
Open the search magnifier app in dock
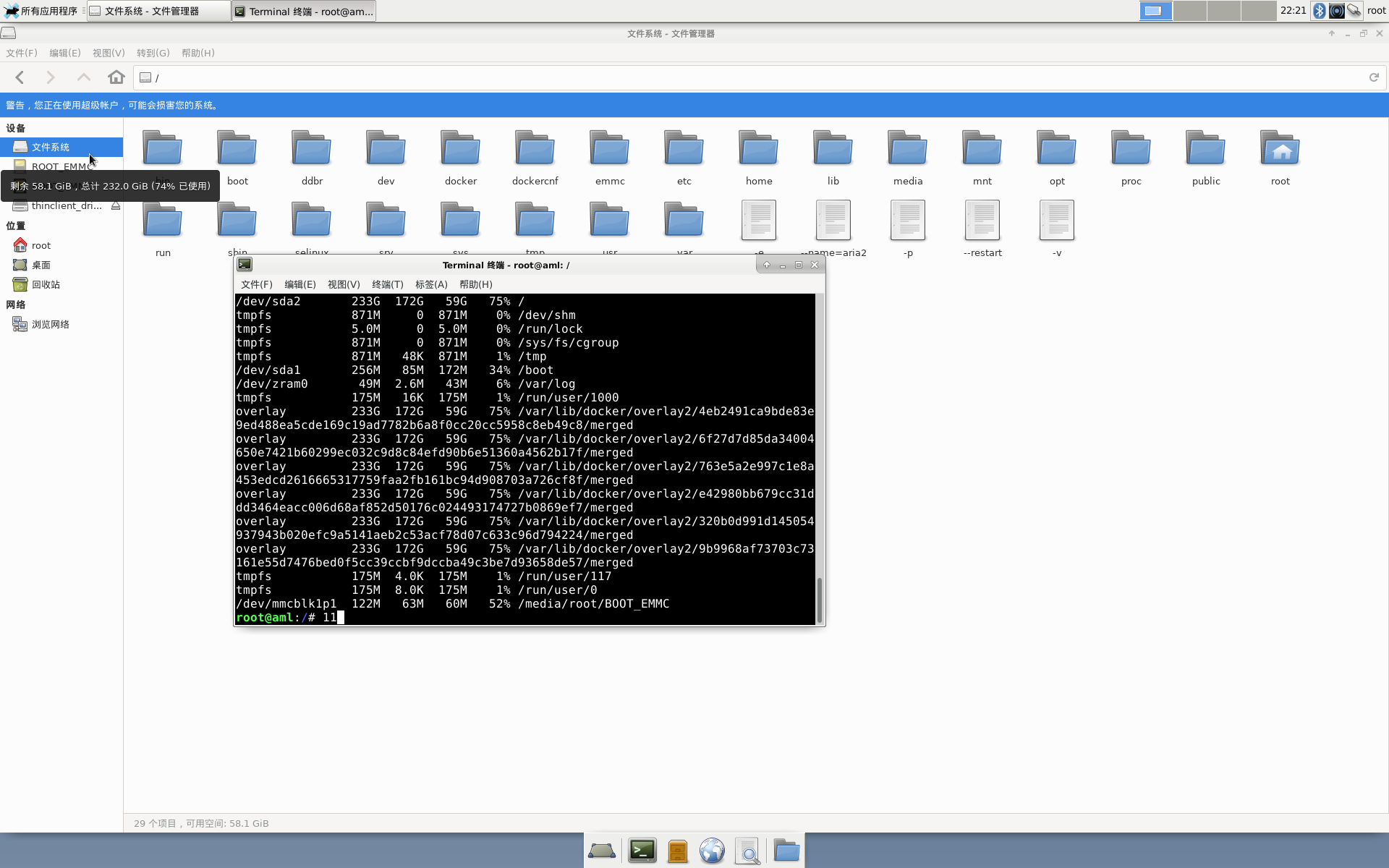(747, 851)
